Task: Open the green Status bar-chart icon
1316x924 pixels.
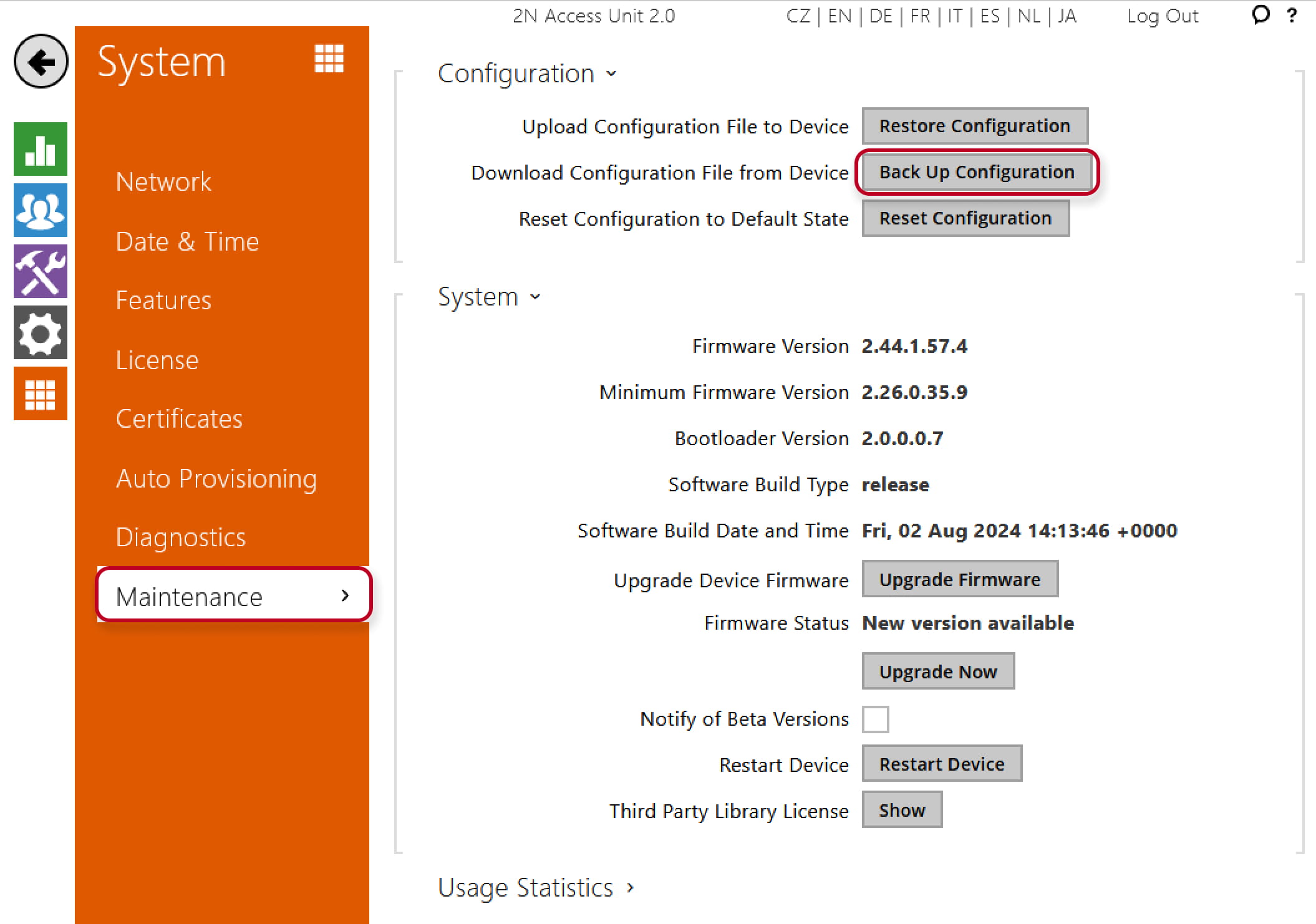Action: (41, 149)
